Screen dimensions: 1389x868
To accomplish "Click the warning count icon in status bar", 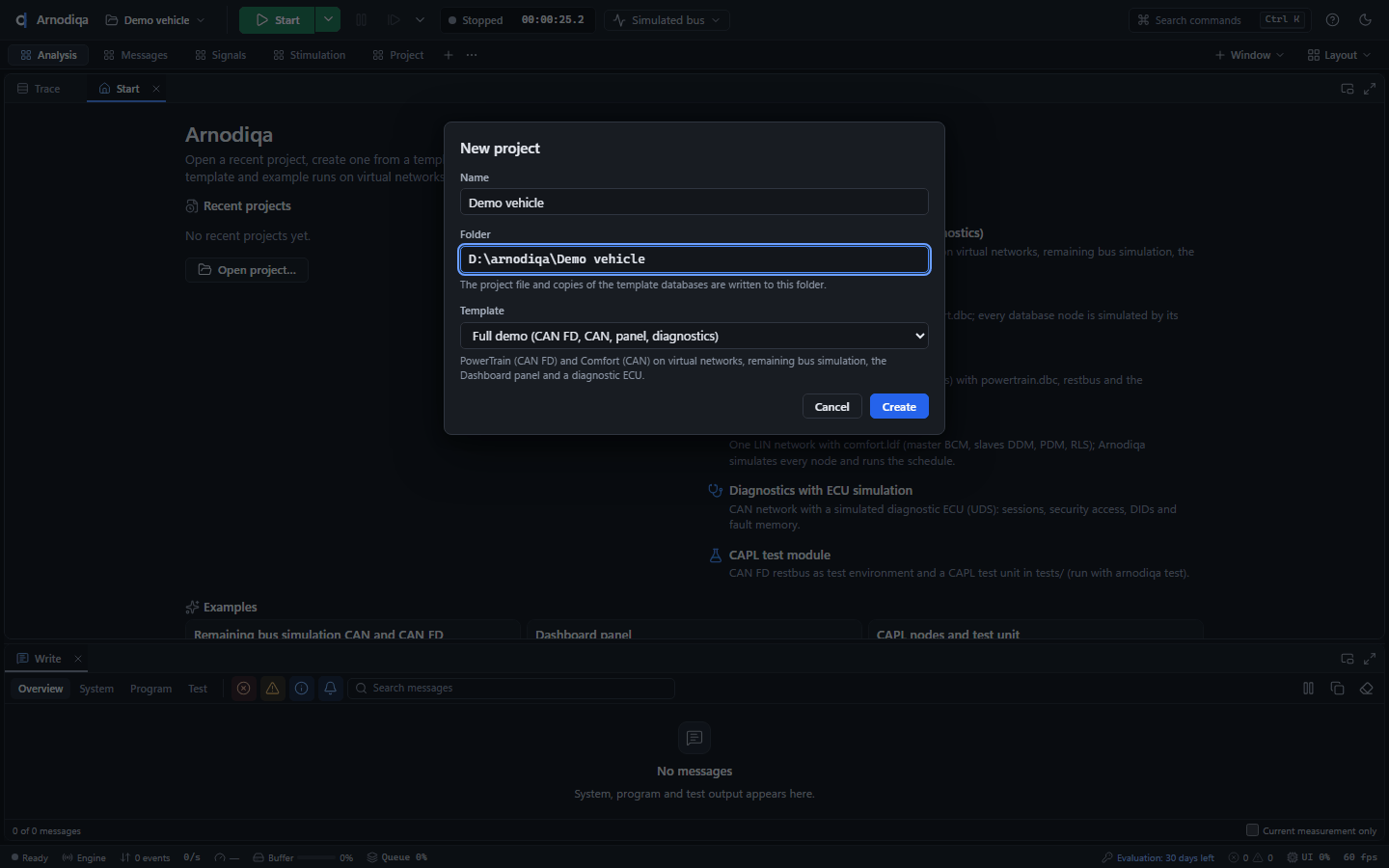I will [x=1258, y=857].
